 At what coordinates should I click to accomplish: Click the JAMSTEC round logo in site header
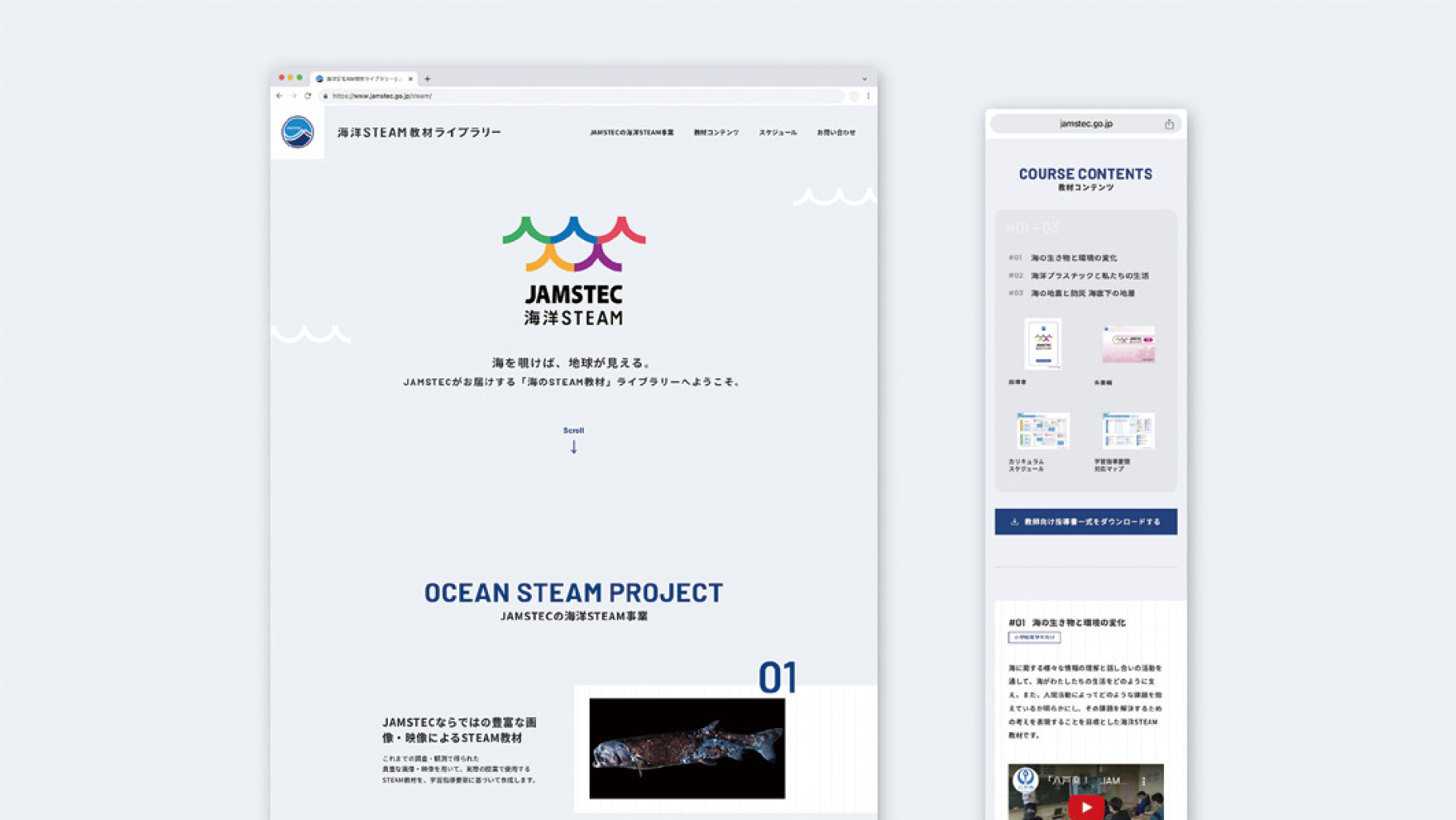tap(298, 132)
